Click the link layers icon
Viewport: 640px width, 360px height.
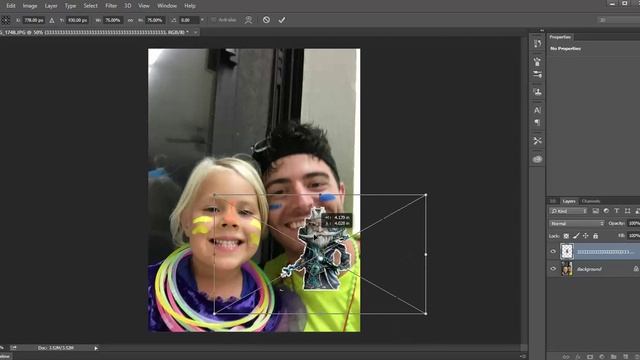(566, 357)
